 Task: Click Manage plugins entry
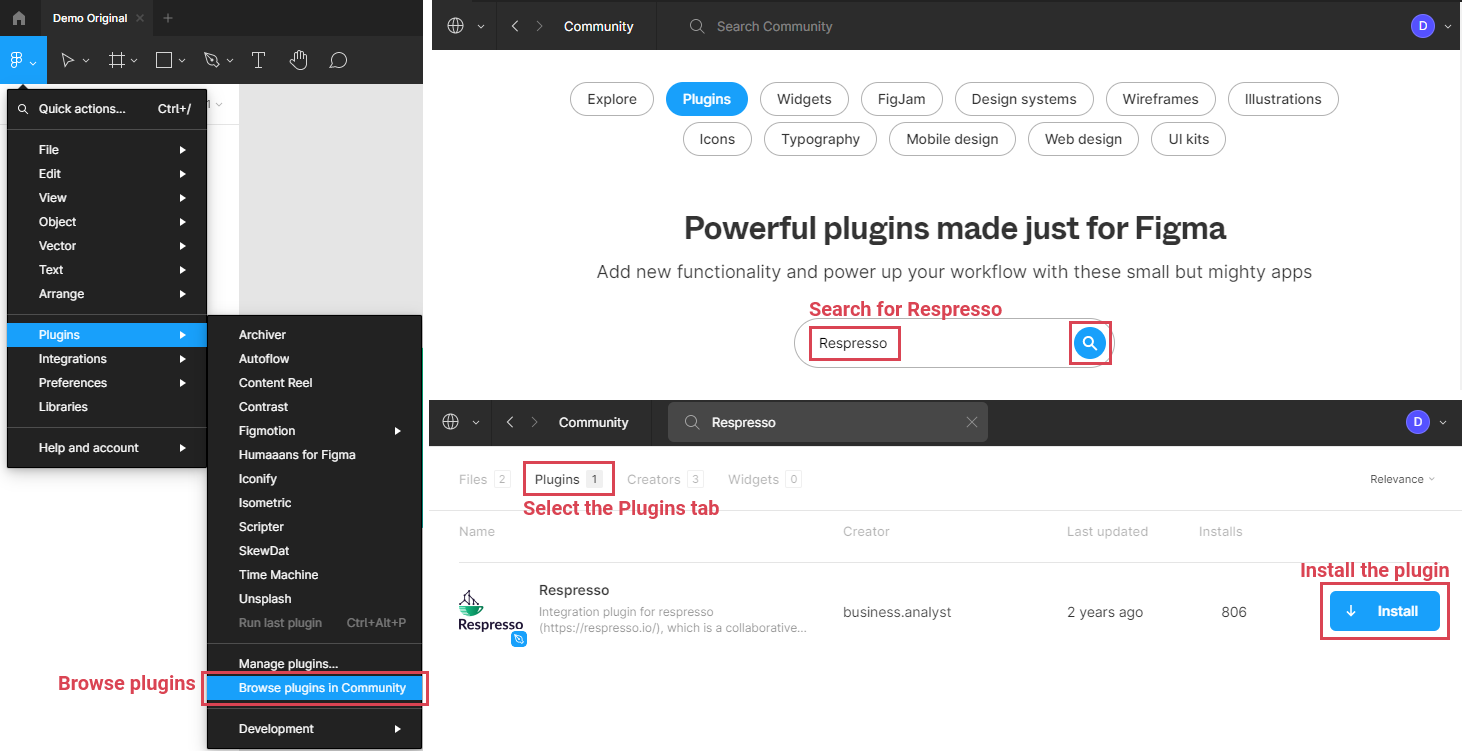[x=315, y=664]
